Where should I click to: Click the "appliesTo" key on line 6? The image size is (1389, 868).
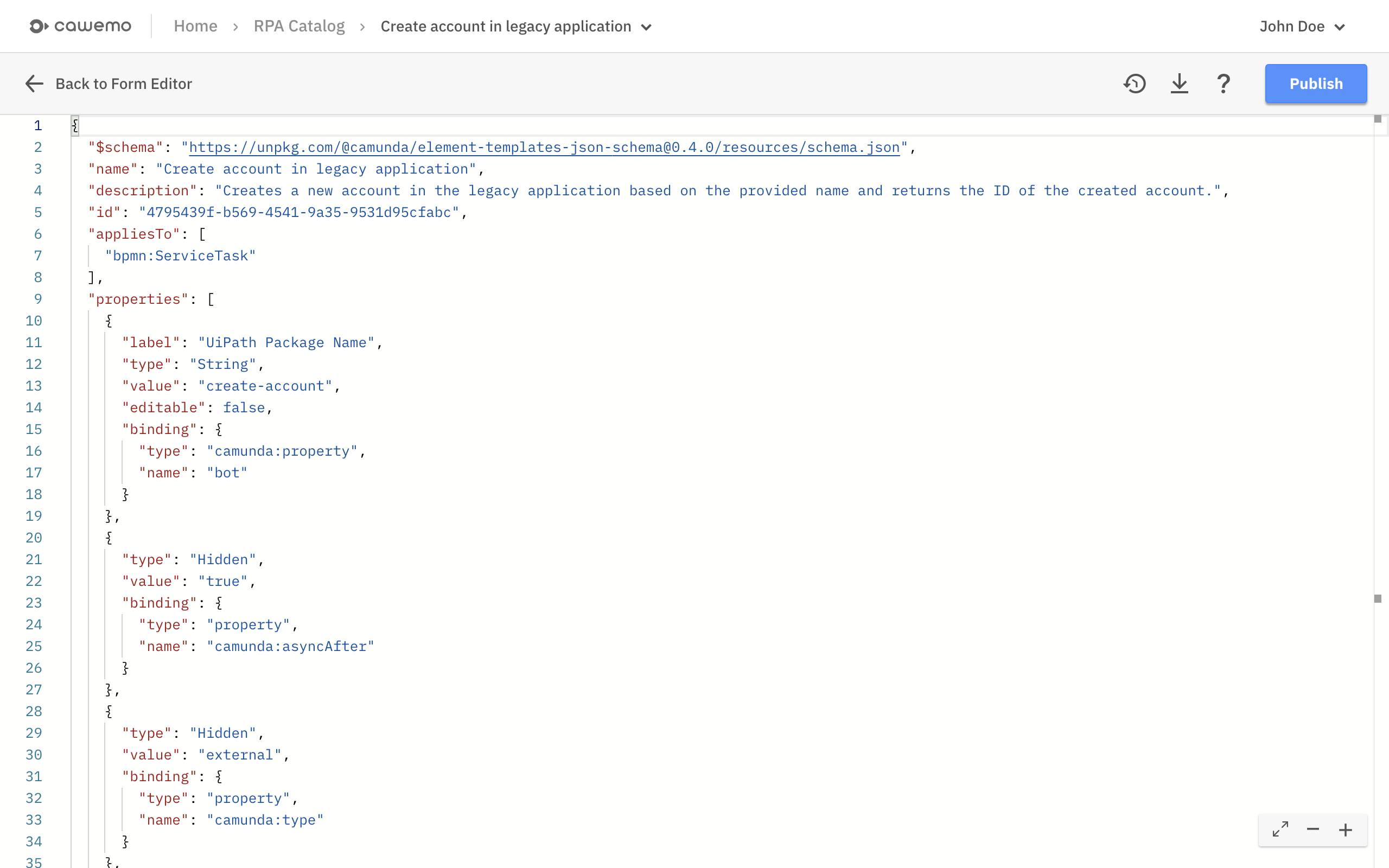(x=135, y=234)
